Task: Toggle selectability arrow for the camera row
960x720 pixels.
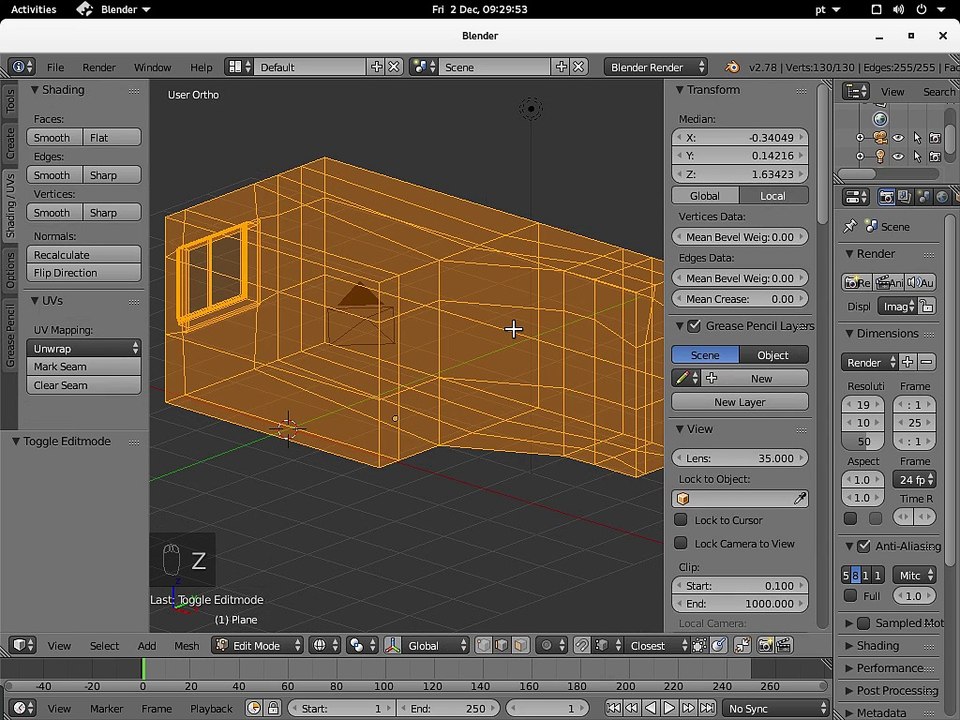Action: tap(917, 138)
